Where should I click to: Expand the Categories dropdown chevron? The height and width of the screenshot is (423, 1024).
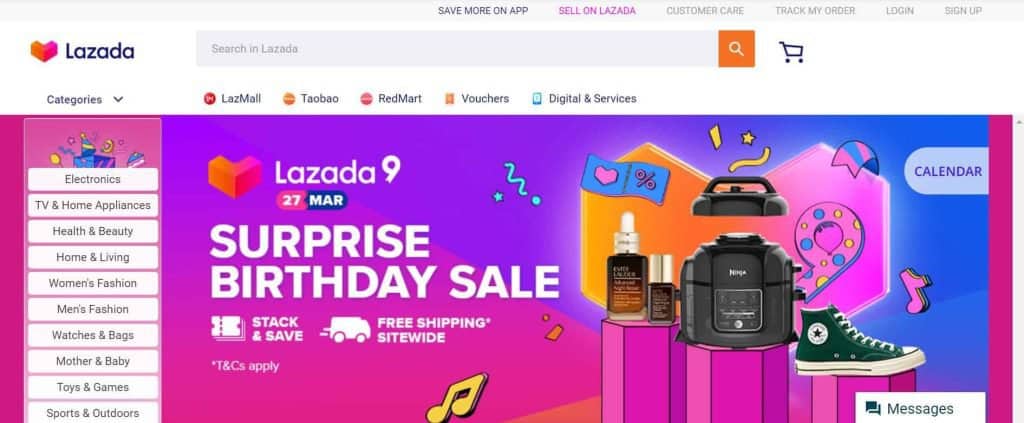pos(118,99)
